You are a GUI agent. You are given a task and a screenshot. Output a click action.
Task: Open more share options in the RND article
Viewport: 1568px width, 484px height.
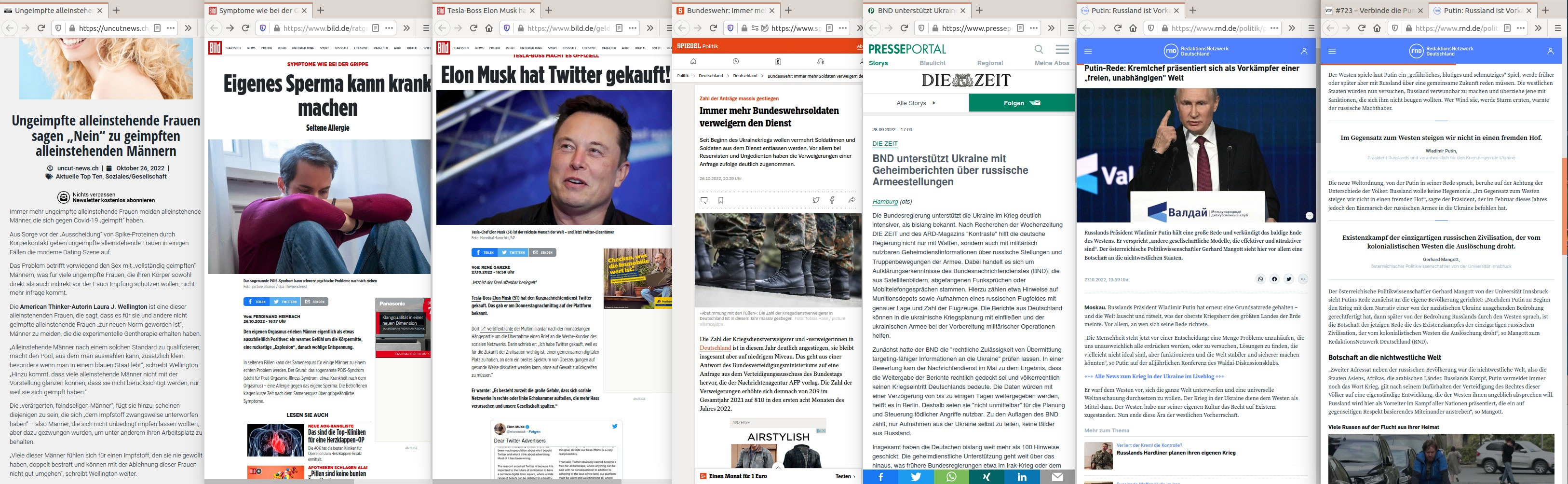(x=1303, y=279)
